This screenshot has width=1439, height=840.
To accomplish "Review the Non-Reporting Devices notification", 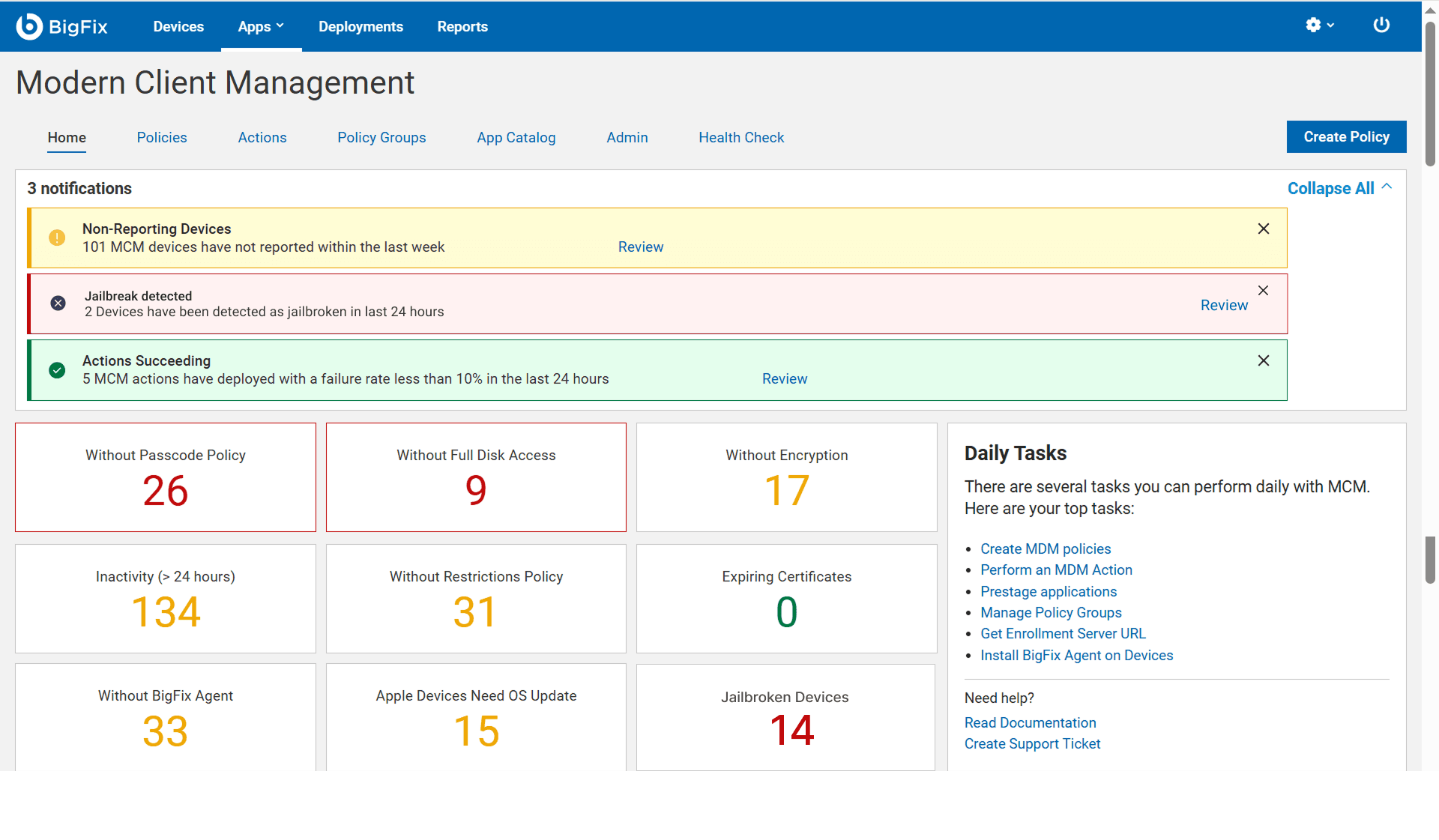I will point(641,247).
